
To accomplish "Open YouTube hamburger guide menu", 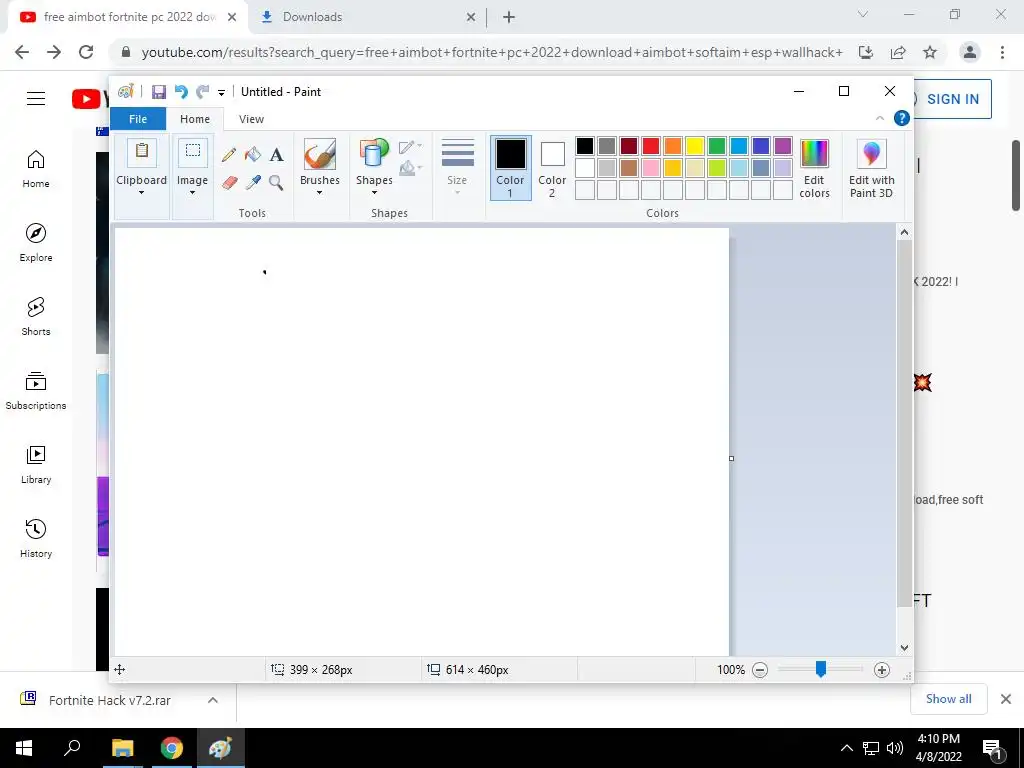I will click(36, 99).
